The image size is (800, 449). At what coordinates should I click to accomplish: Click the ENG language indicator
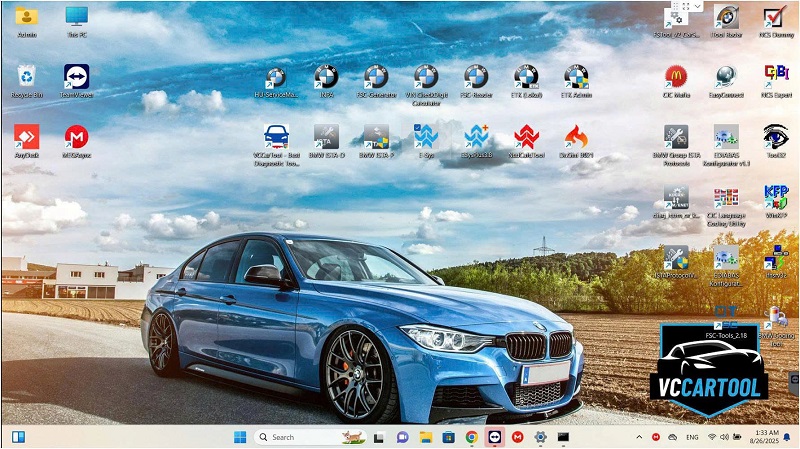(692, 437)
